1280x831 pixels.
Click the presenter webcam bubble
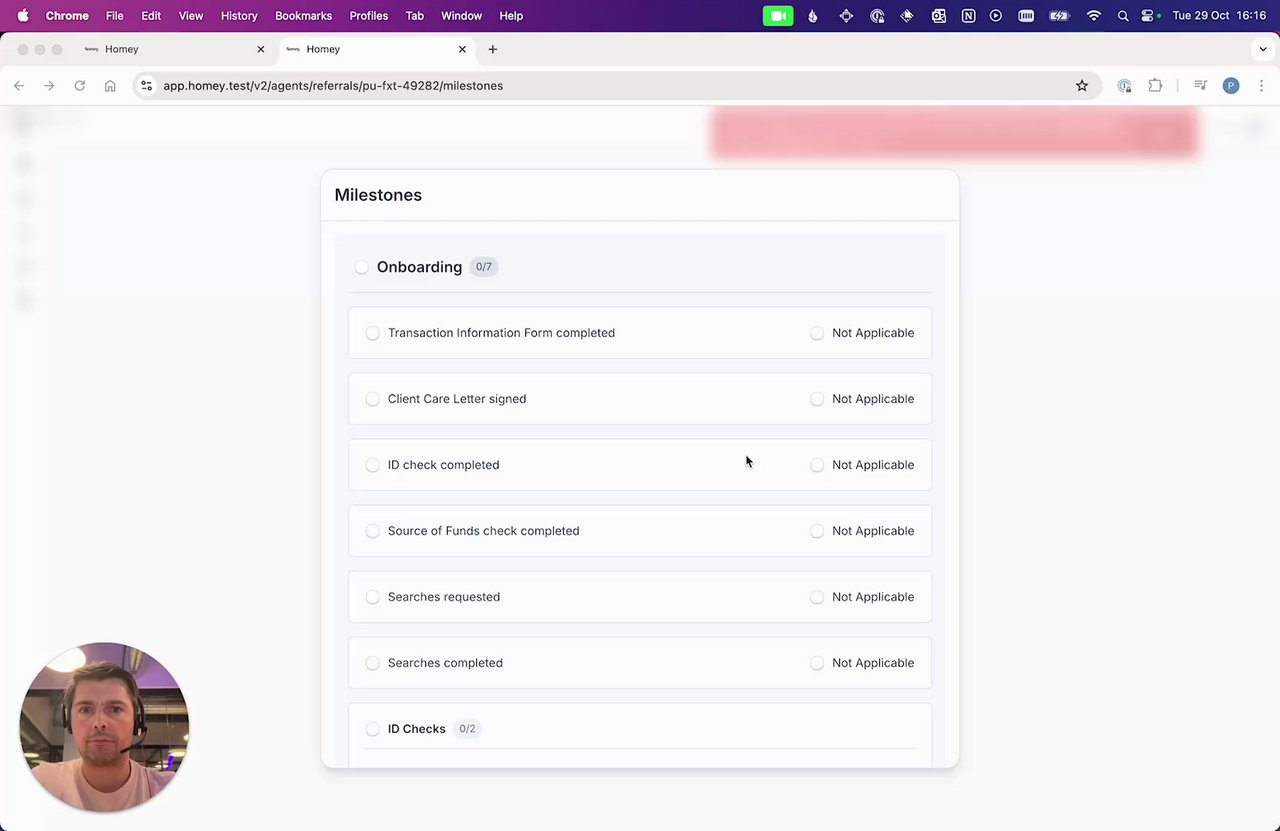pos(104,727)
